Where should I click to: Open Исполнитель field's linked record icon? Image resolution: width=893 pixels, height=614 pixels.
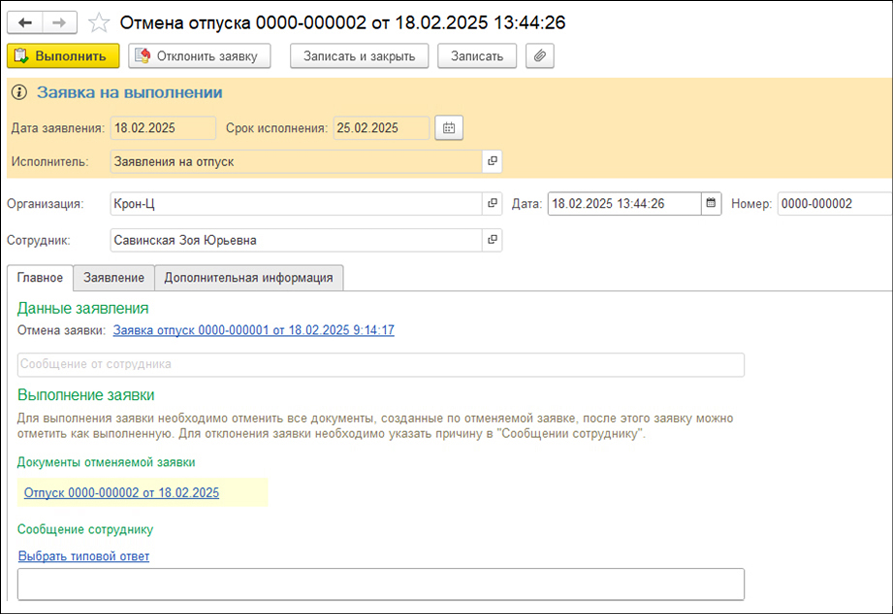point(492,161)
